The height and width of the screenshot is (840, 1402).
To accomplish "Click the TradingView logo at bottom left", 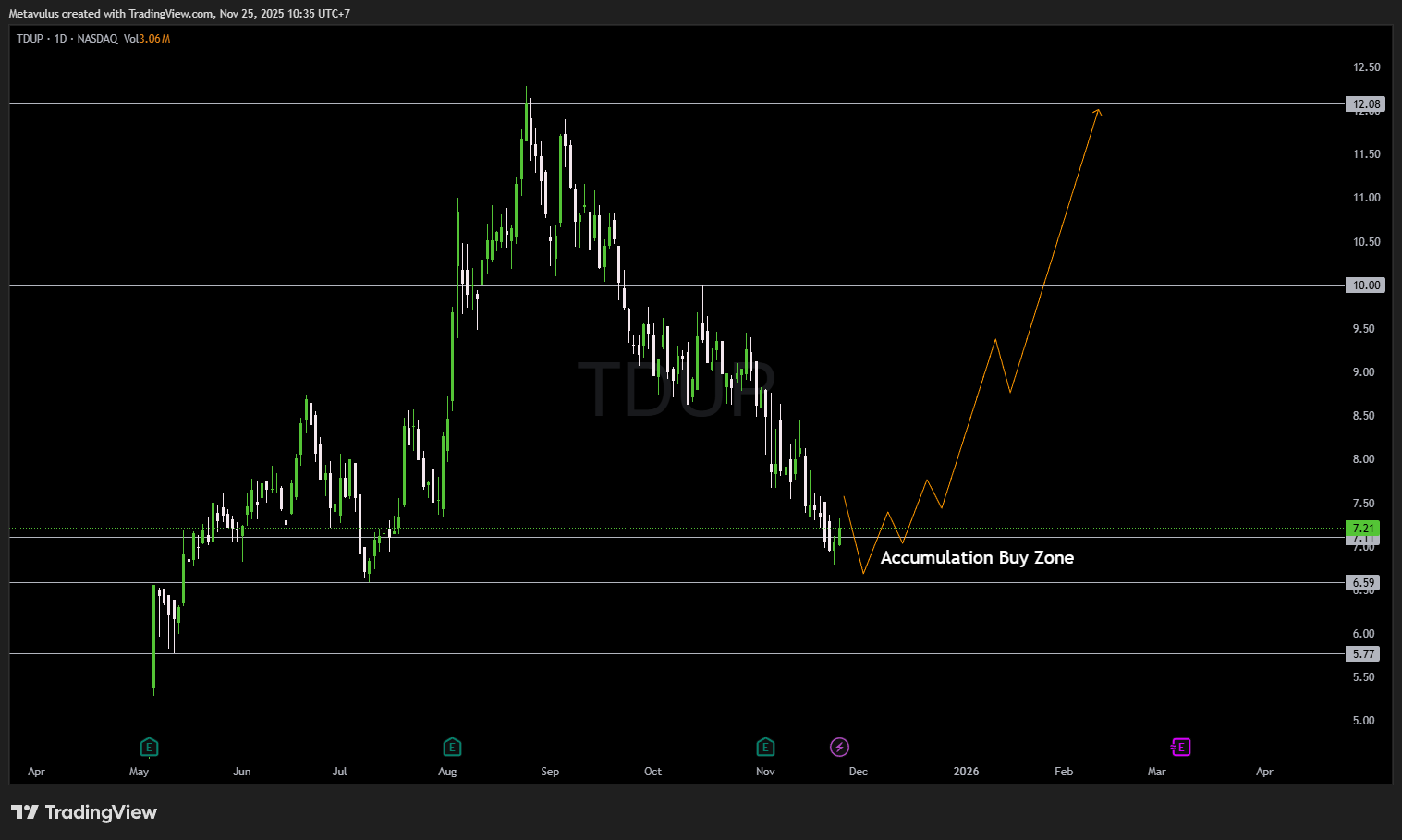I will tap(84, 812).
